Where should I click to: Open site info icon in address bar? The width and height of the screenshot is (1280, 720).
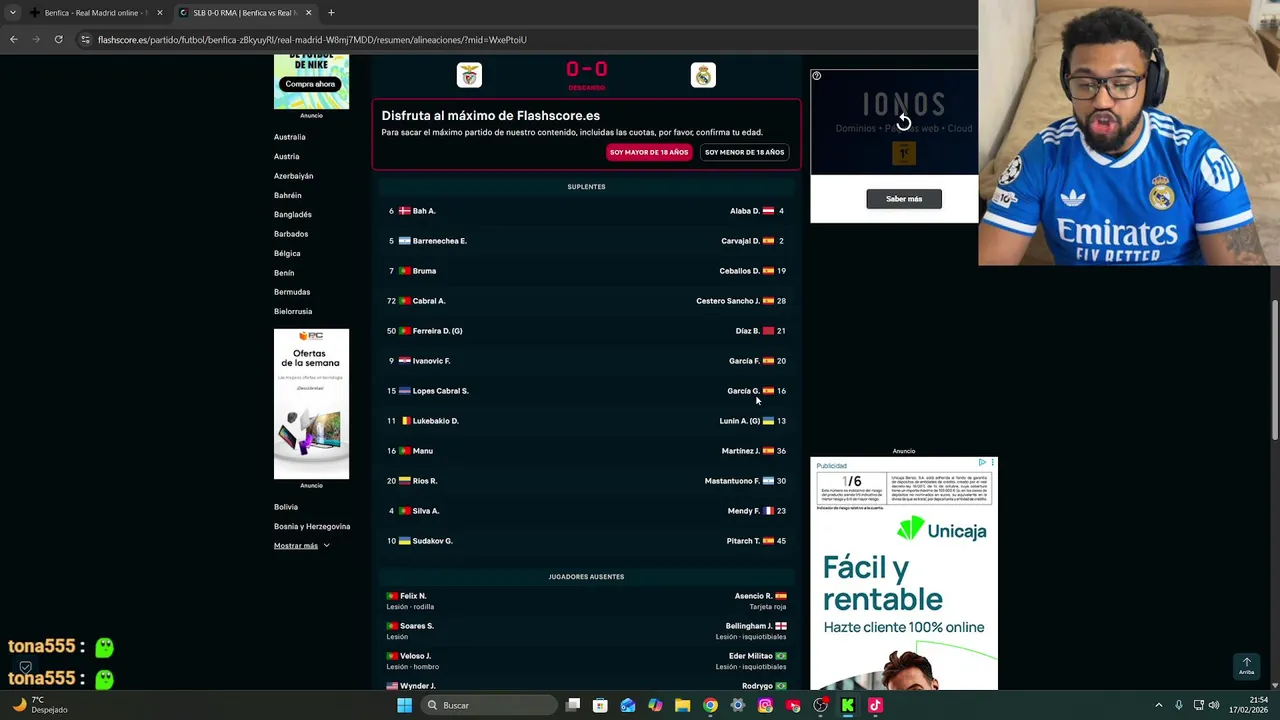point(85,40)
